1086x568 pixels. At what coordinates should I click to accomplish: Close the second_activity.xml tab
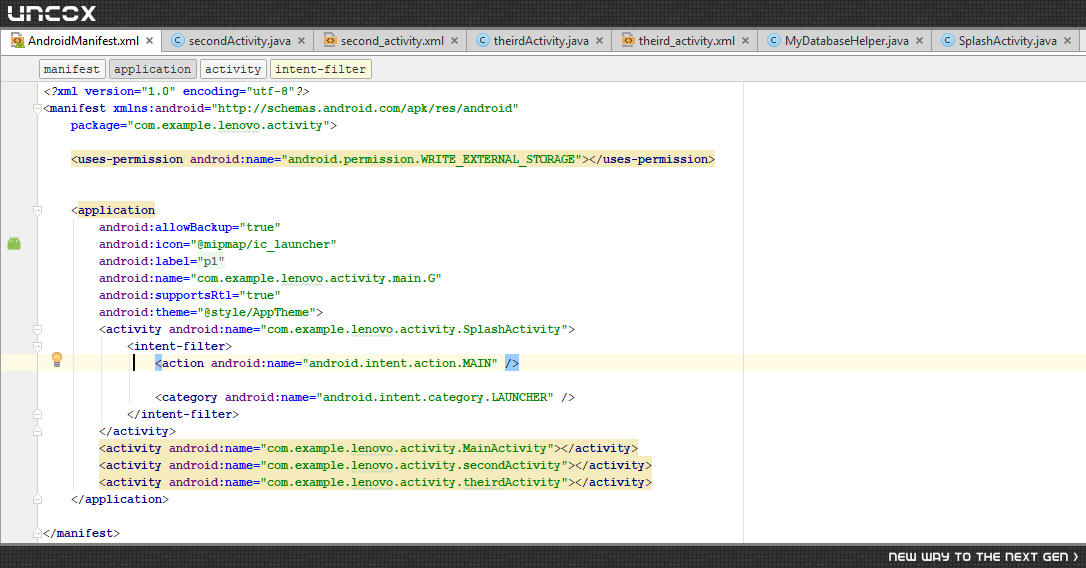click(x=454, y=41)
